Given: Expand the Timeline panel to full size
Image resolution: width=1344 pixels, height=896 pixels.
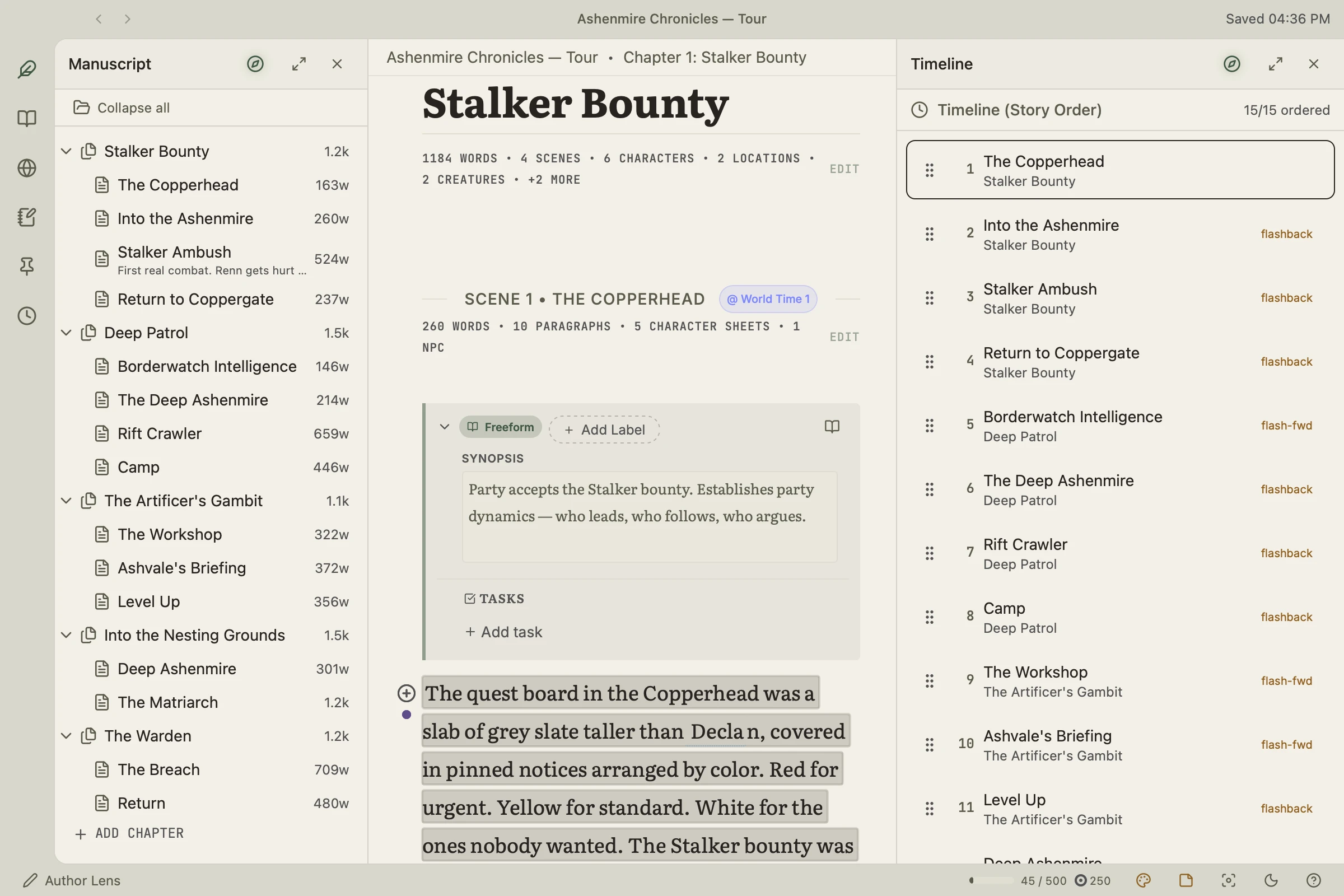Looking at the screenshot, I should 1276,64.
